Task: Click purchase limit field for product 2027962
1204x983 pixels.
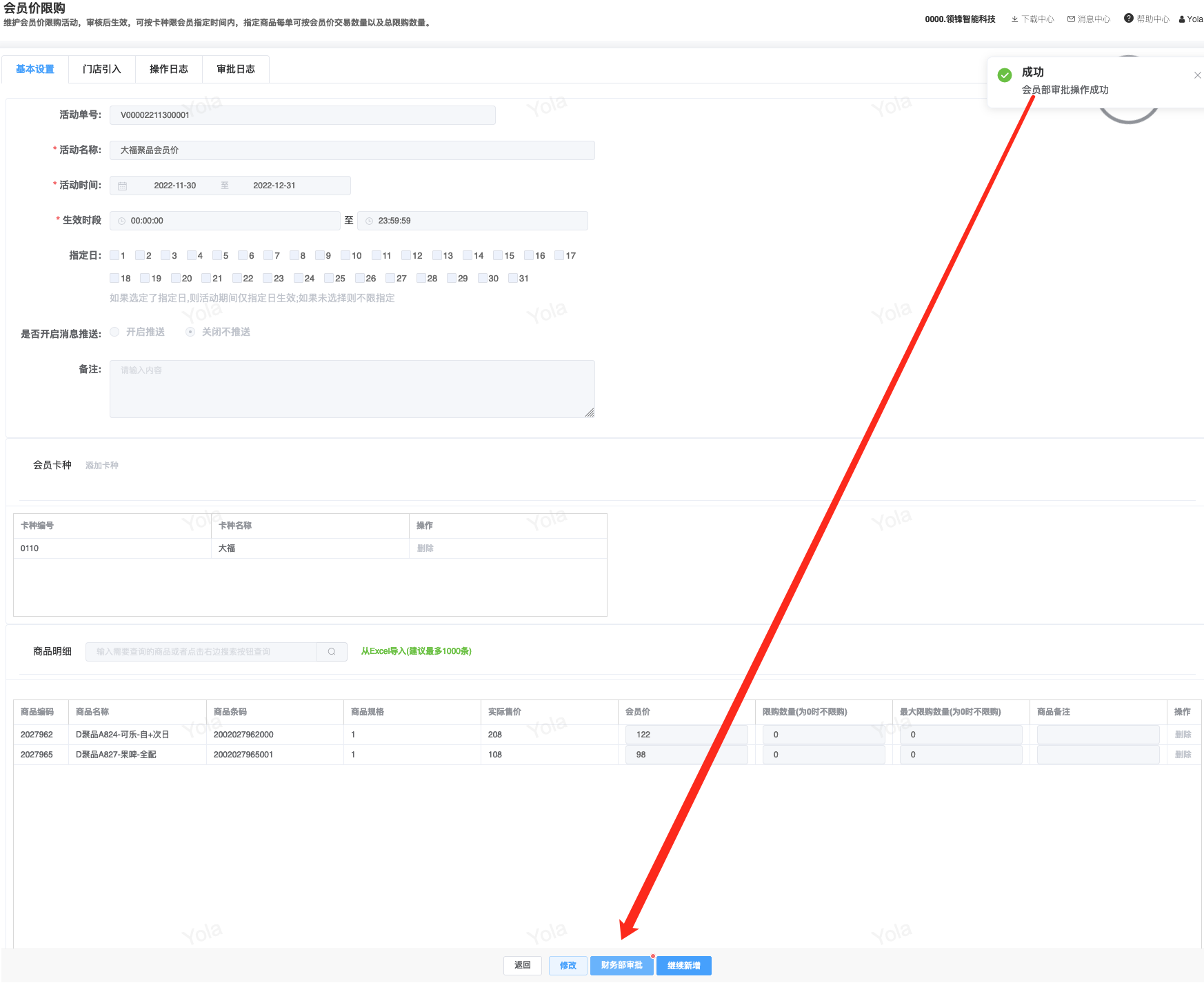Action: coord(824,735)
